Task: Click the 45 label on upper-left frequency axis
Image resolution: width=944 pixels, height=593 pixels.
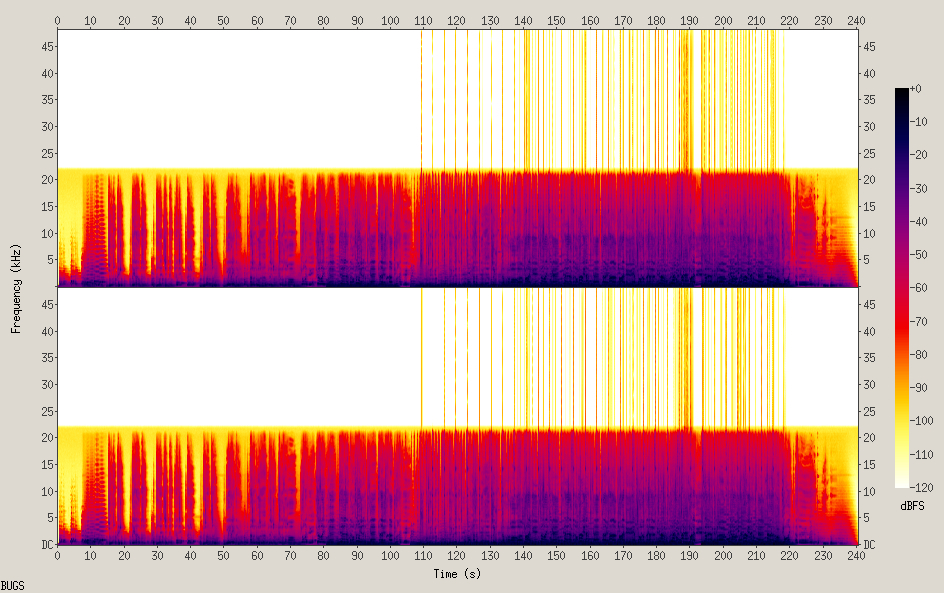Action: coord(46,47)
